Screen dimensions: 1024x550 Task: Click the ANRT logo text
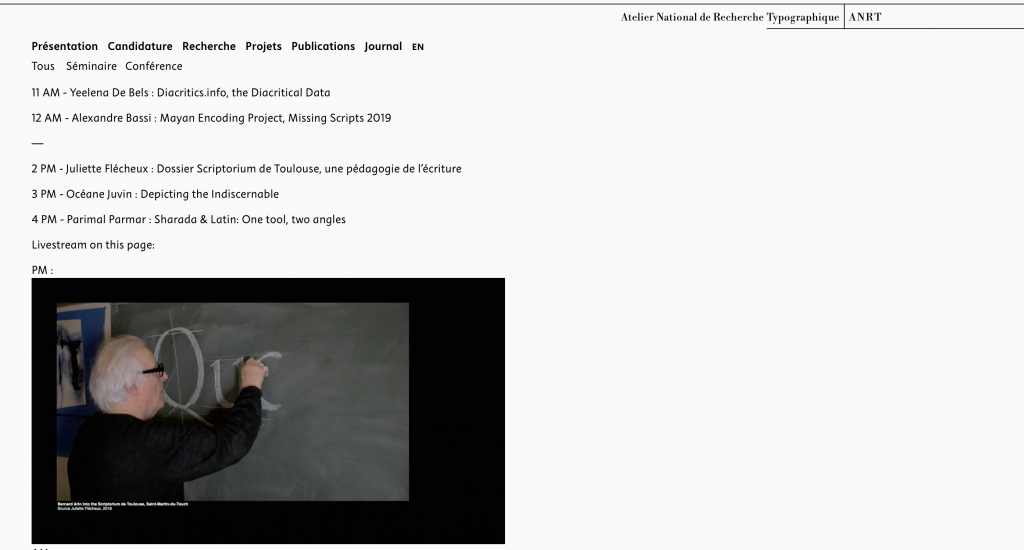865,17
